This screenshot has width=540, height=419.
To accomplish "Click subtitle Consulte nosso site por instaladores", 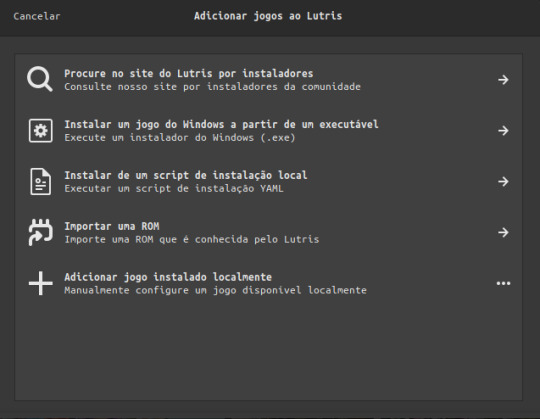I will click(212, 87).
